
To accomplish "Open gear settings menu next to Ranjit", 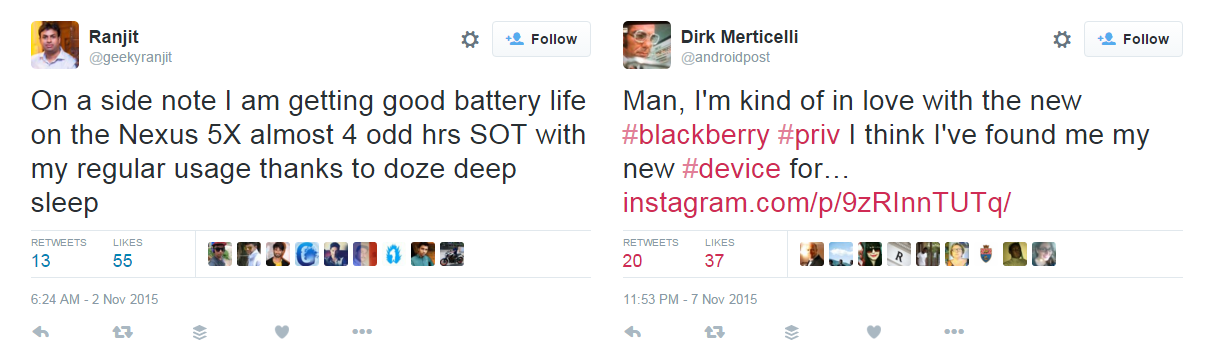I will pyautogui.click(x=469, y=39).
